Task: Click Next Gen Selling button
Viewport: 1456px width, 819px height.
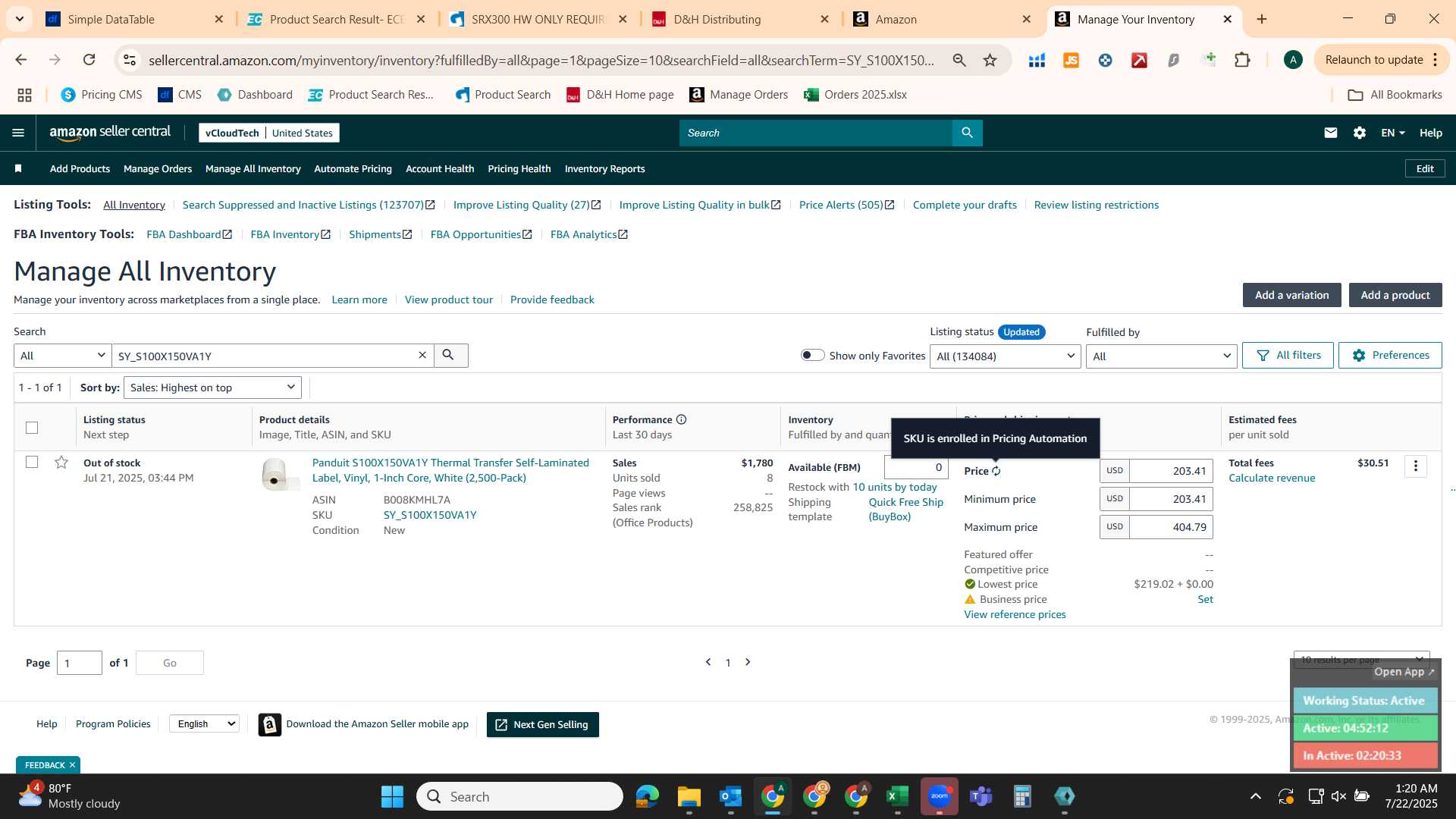Action: coord(542,724)
